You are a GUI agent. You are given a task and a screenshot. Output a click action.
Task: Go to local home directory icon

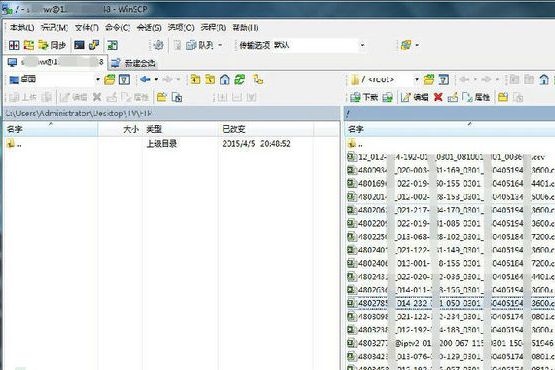click(x=225, y=80)
